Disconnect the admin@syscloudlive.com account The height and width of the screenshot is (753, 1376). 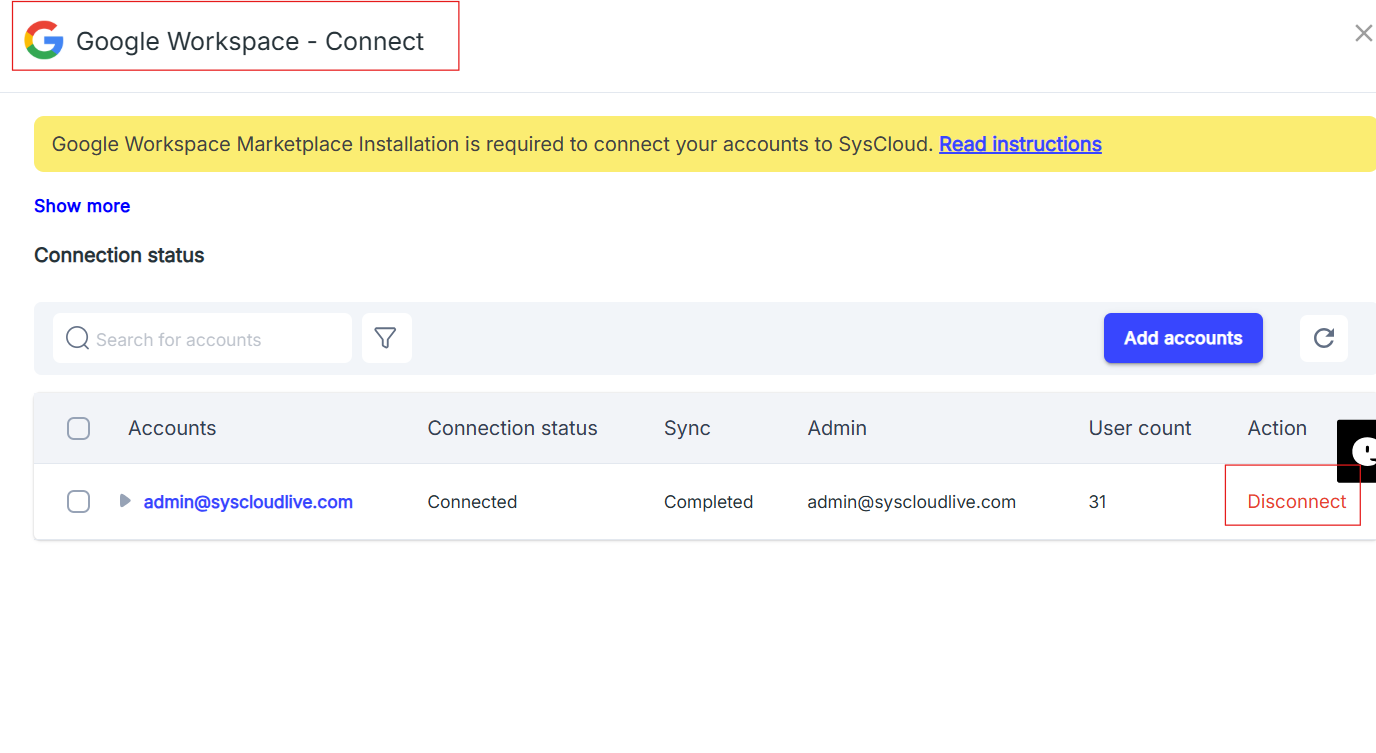[x=1297, y=502]
